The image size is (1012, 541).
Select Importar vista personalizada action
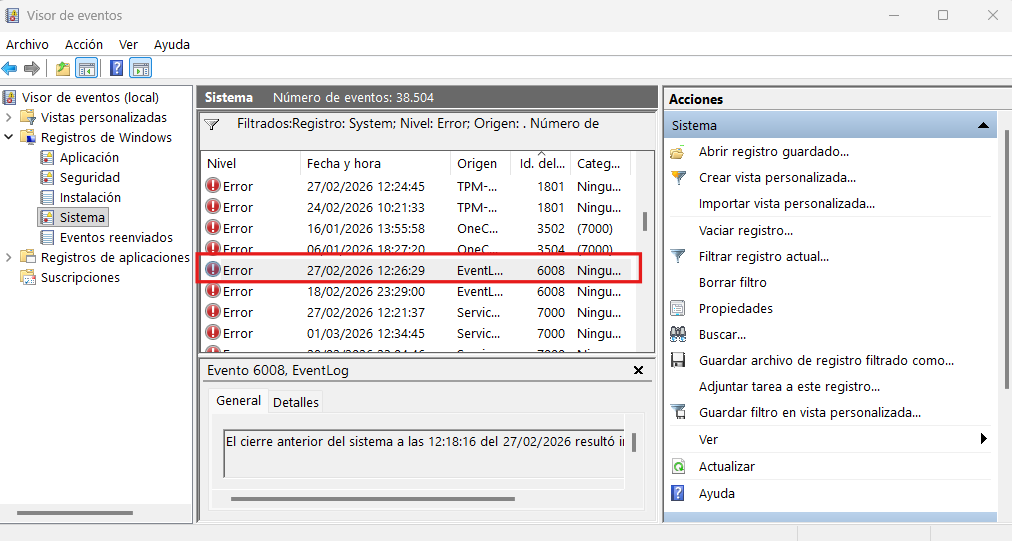tap(787, 204)
